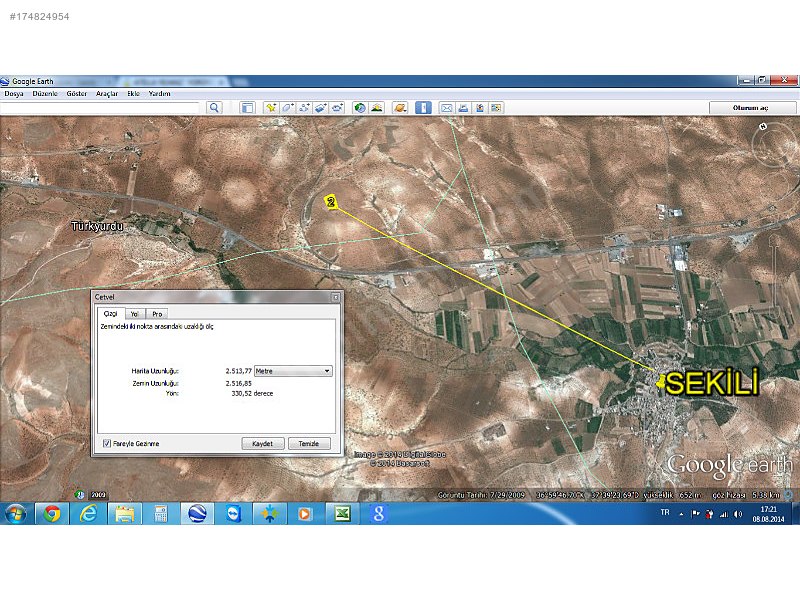Click the TR language indicator
Screen dimensions: 800x600
[665, 512]
